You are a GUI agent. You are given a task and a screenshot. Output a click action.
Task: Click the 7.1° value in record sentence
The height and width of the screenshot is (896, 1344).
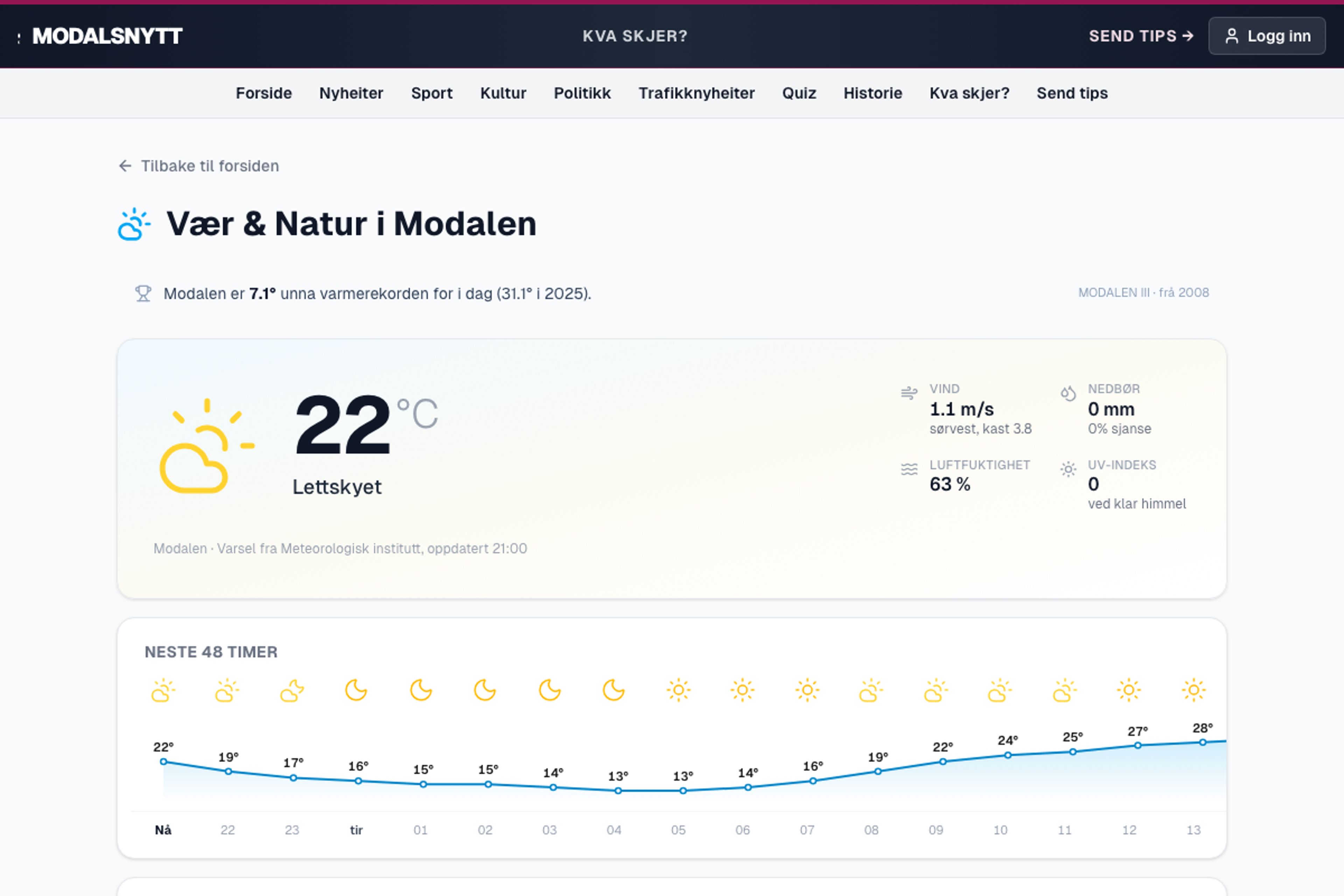(x=262, y=294)
